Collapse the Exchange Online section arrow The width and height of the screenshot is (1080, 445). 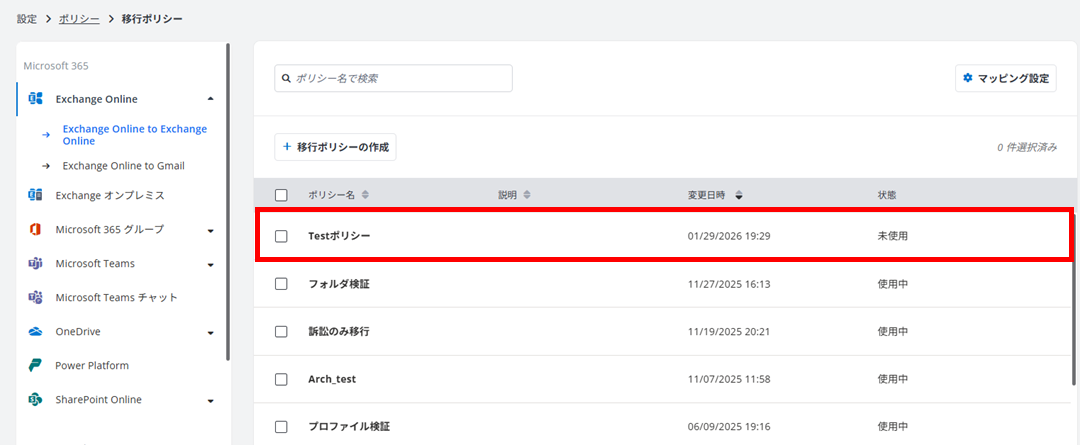211,99
